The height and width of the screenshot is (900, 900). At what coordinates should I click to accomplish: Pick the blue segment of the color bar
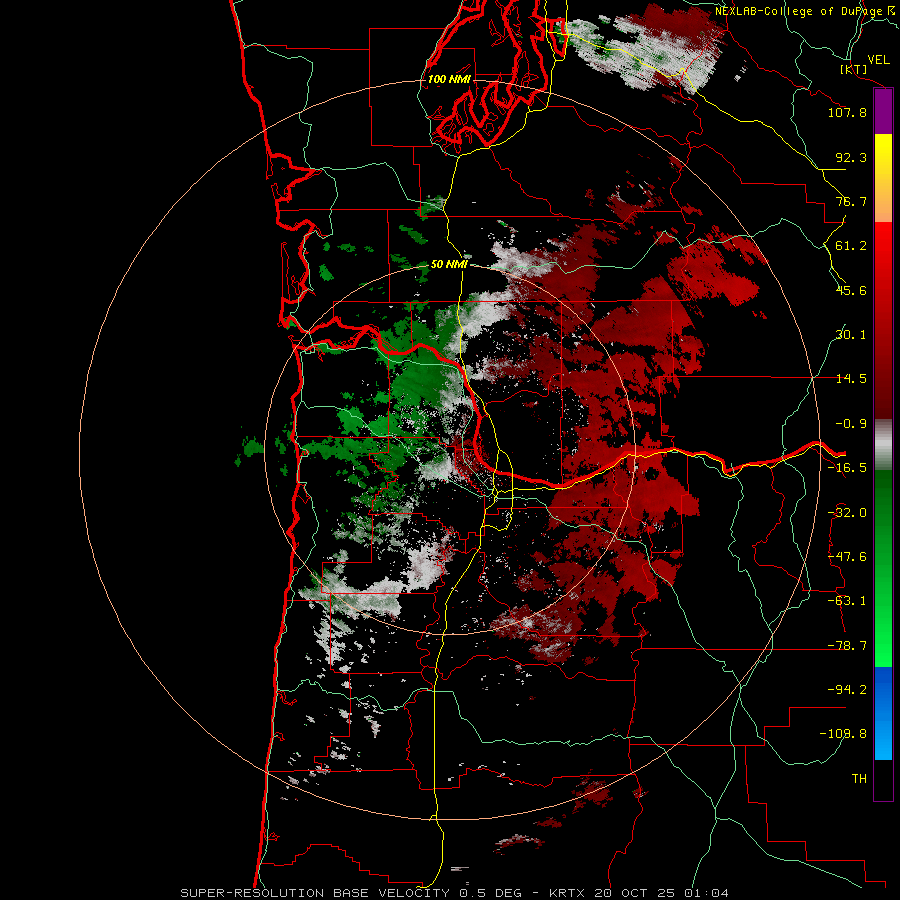coord(883,713)
